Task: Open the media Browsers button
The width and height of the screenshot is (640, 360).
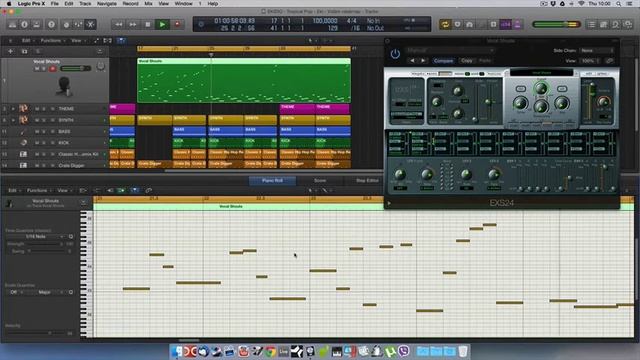Action: pyautogui.click(x=628, y=24)
